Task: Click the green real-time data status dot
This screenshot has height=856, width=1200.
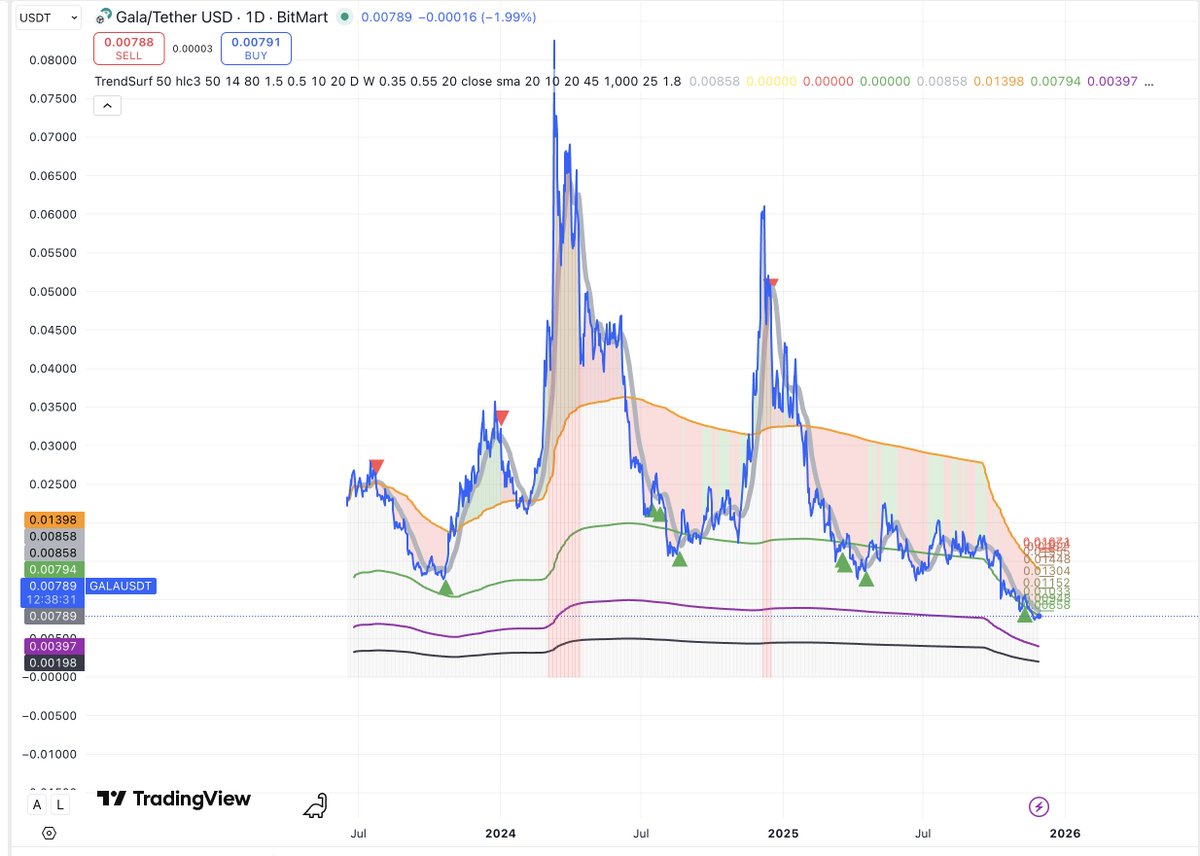Action: click(343, 17)
